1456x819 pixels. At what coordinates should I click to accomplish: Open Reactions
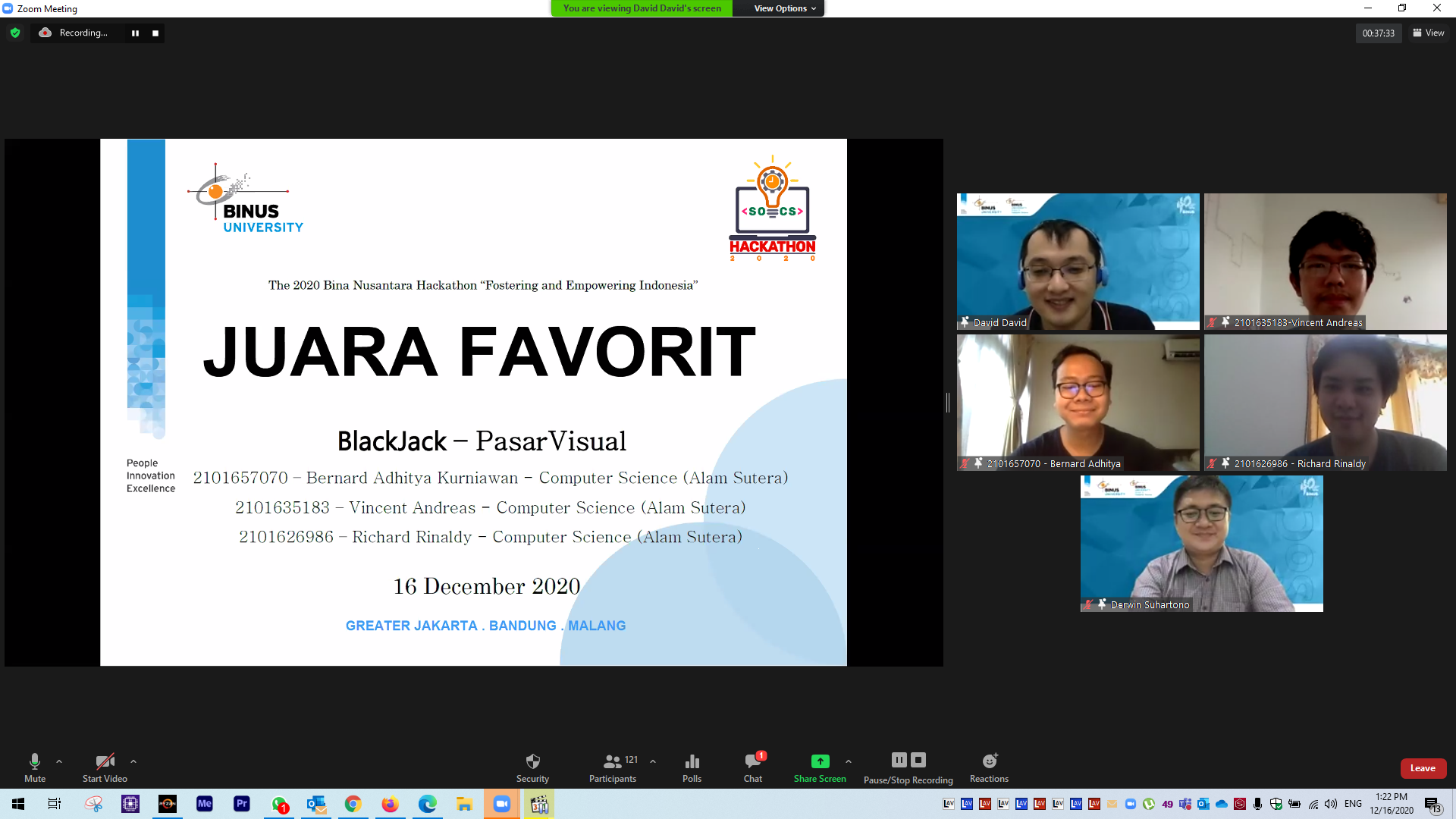click(x=989, y=767)
